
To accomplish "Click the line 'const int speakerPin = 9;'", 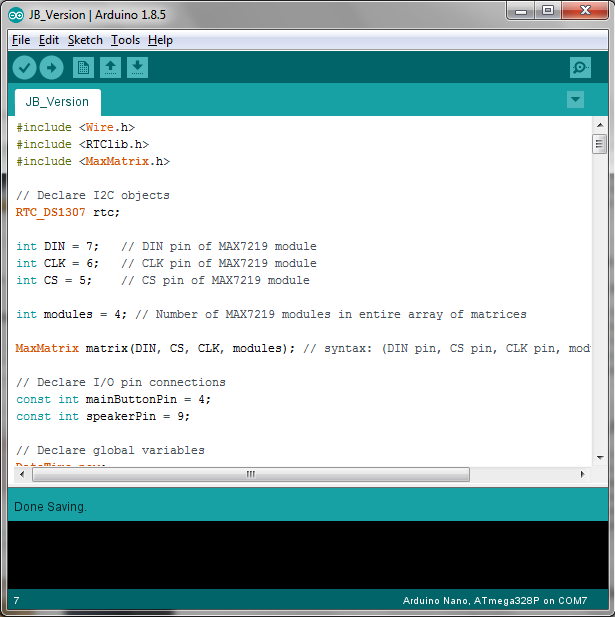I will click(x=103, y=416).
